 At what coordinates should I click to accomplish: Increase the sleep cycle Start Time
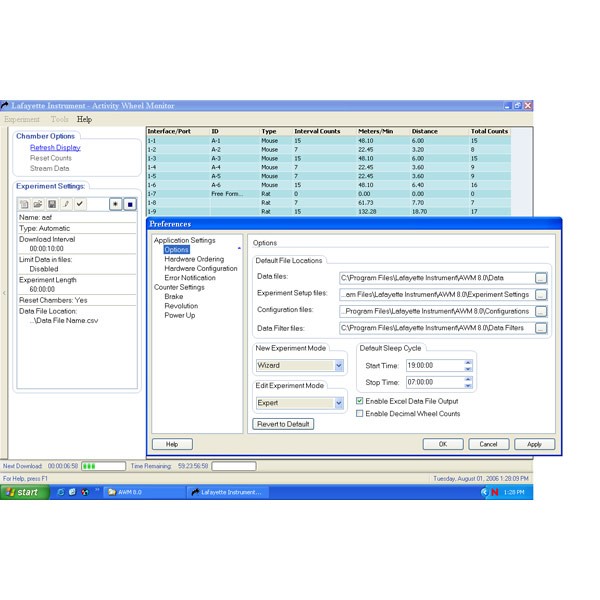[x=468, y=362]
